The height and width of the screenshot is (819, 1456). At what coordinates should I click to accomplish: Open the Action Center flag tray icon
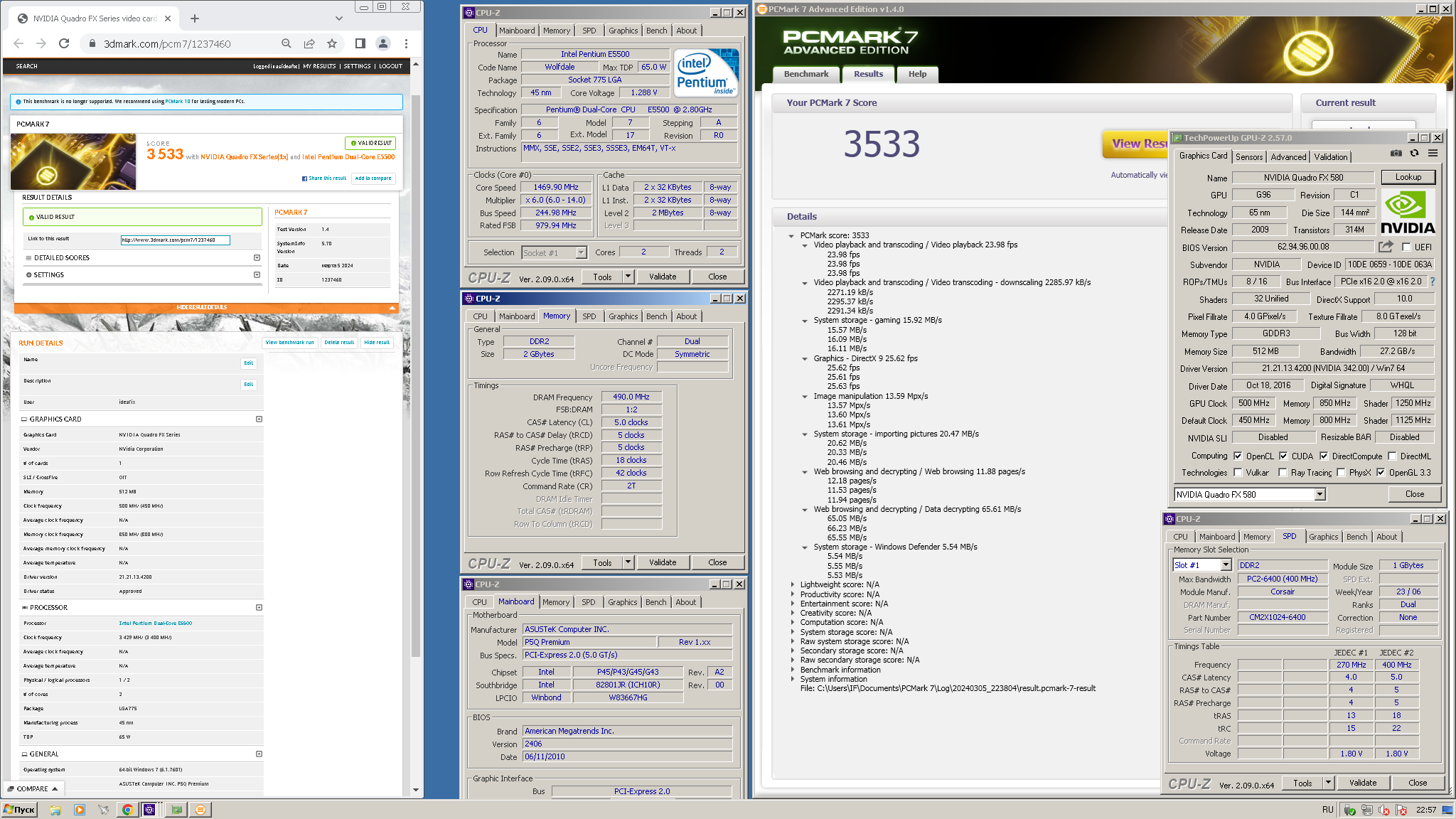(x=1402, y=810)
